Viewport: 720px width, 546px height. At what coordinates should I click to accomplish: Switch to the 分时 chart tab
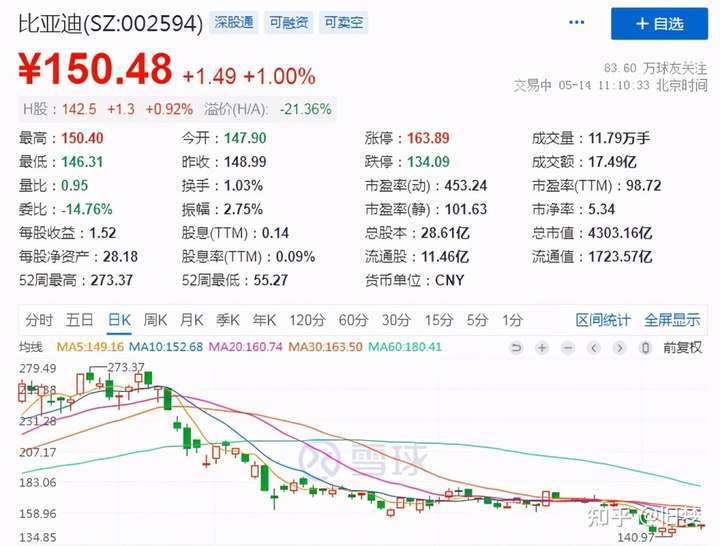39,320
